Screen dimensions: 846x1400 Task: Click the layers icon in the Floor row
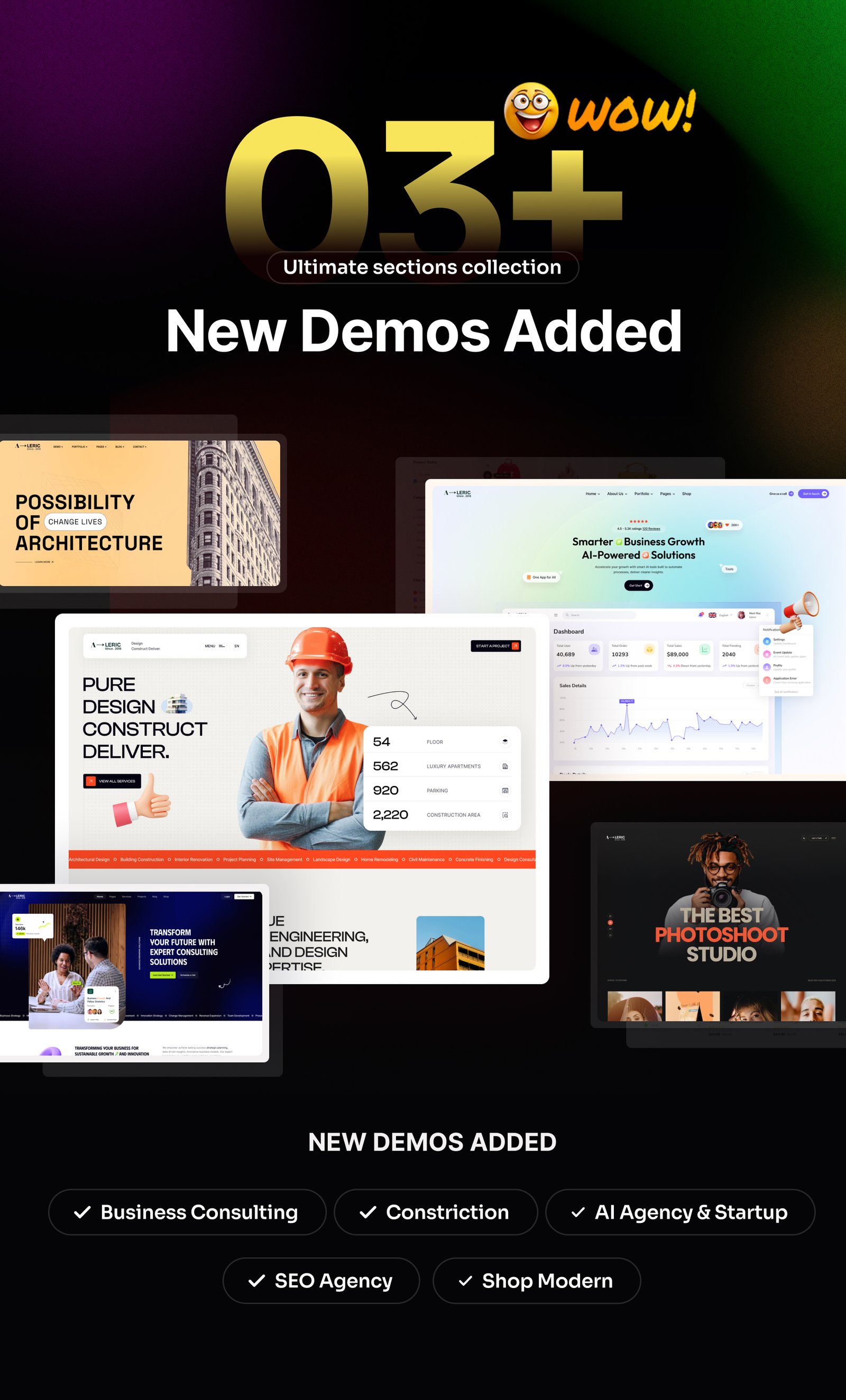pos(505,741)
